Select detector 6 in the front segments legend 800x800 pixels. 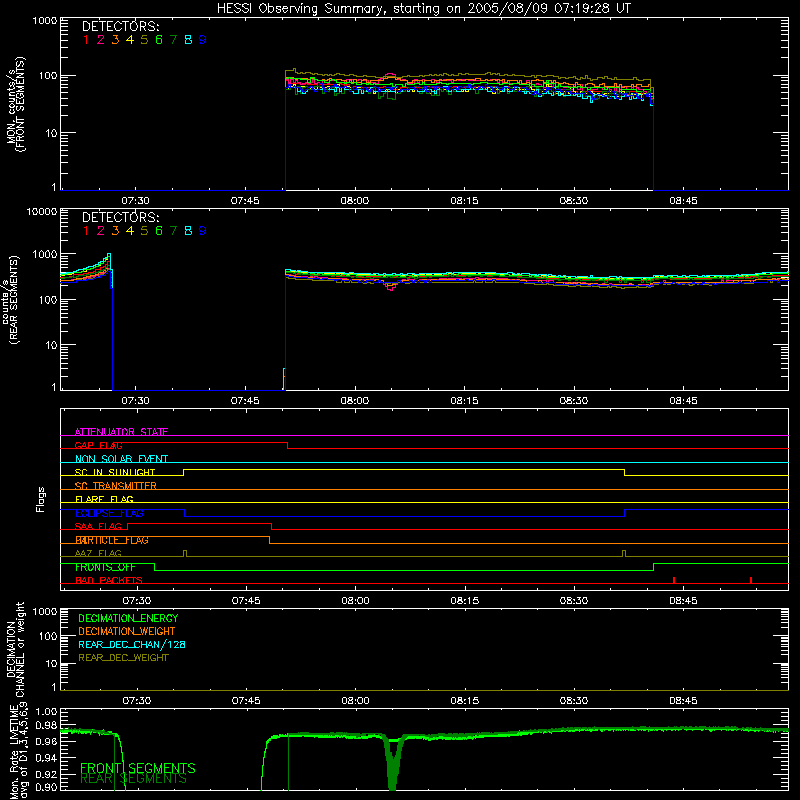click(159, 40)
